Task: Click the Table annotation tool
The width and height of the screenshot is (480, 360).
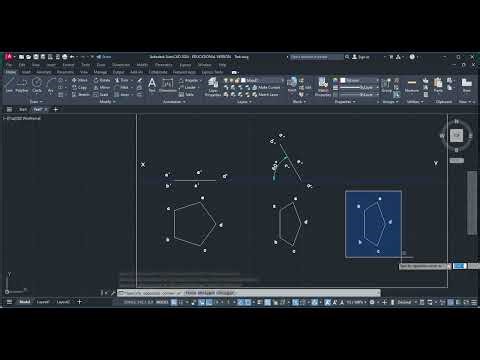Action: (187, 95)
